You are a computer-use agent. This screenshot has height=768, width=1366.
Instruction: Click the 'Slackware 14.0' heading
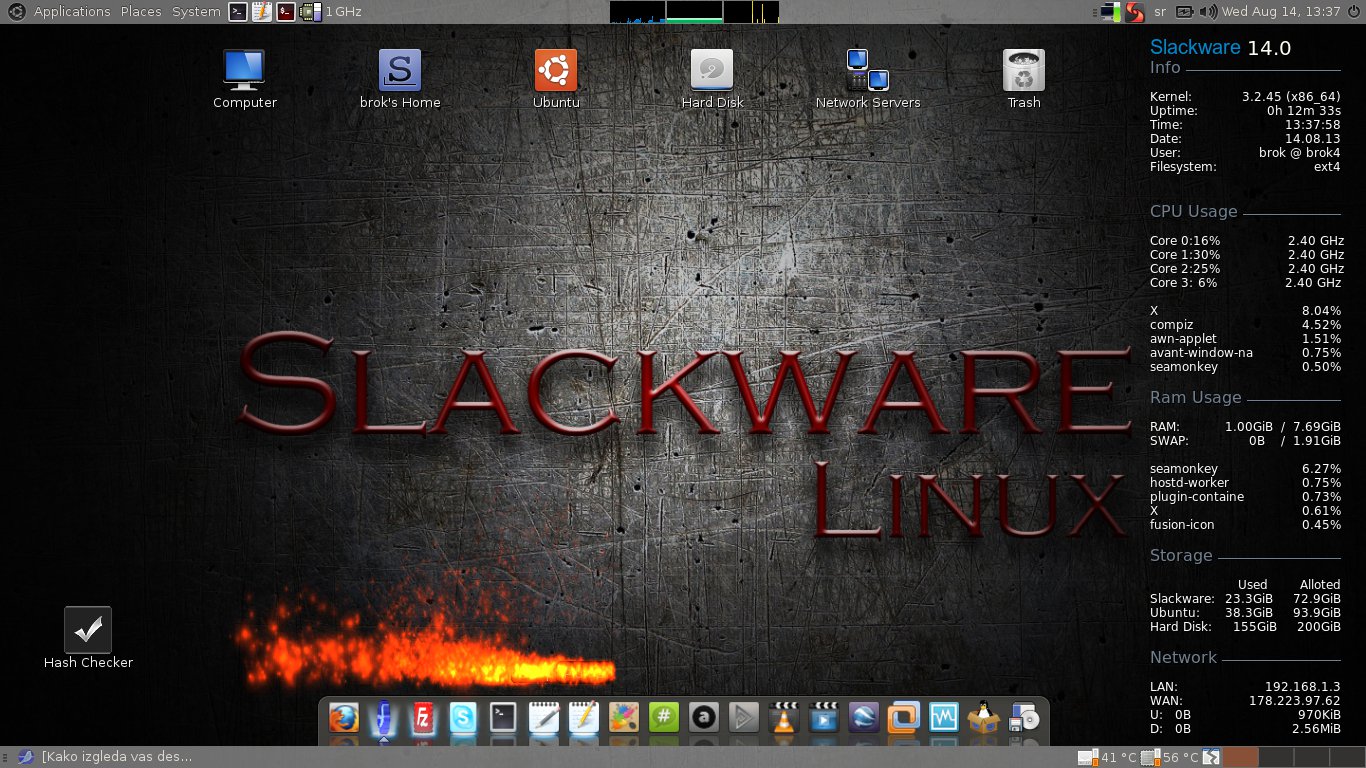pos(1220,47)
